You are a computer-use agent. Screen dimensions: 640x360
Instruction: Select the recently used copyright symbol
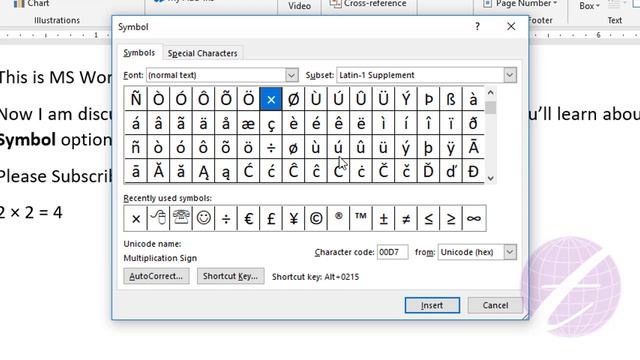pos(316,218)
